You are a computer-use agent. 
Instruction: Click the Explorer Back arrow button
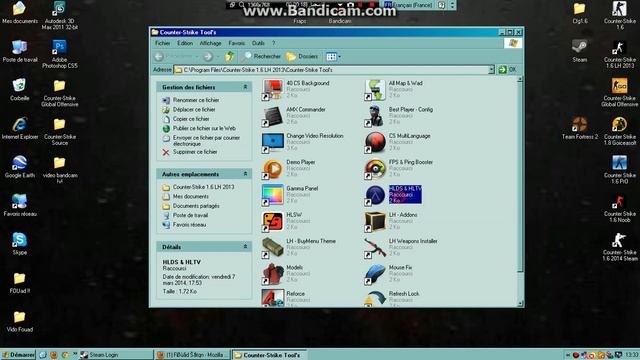tap(159, 56)
